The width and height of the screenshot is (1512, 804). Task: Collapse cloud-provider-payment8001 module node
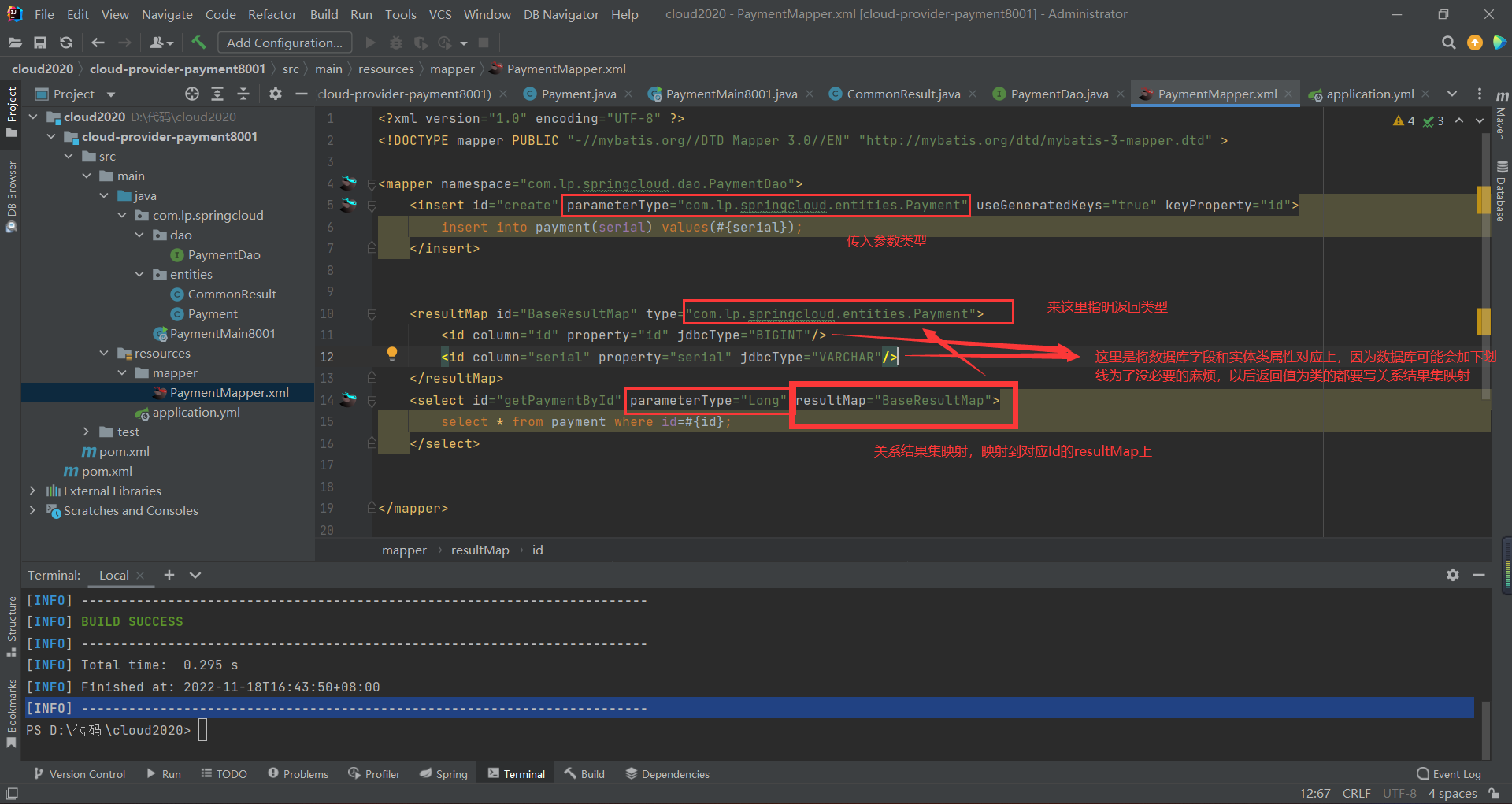point(51,136)
